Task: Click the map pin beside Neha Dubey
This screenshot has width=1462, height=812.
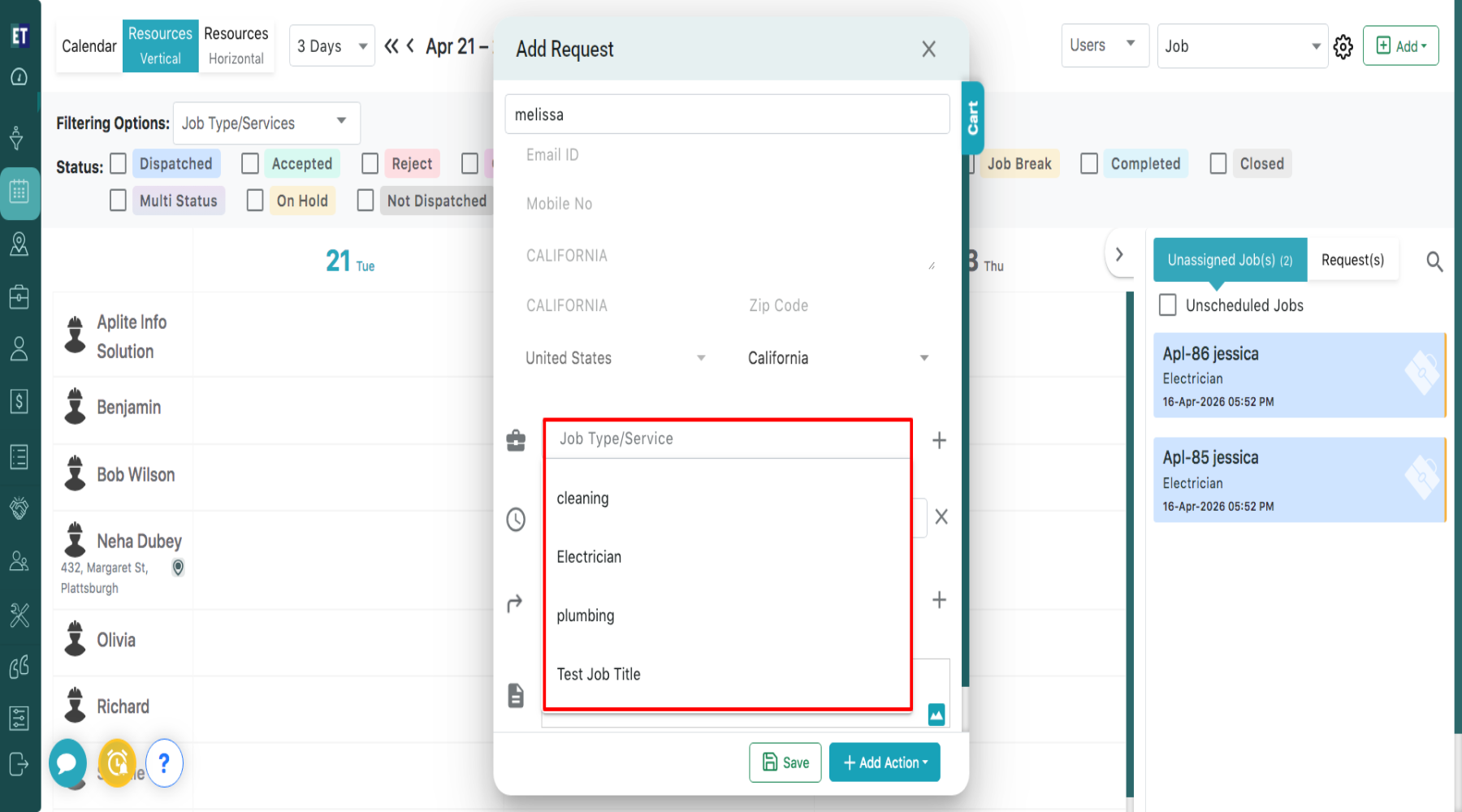Action: point(178,568)
